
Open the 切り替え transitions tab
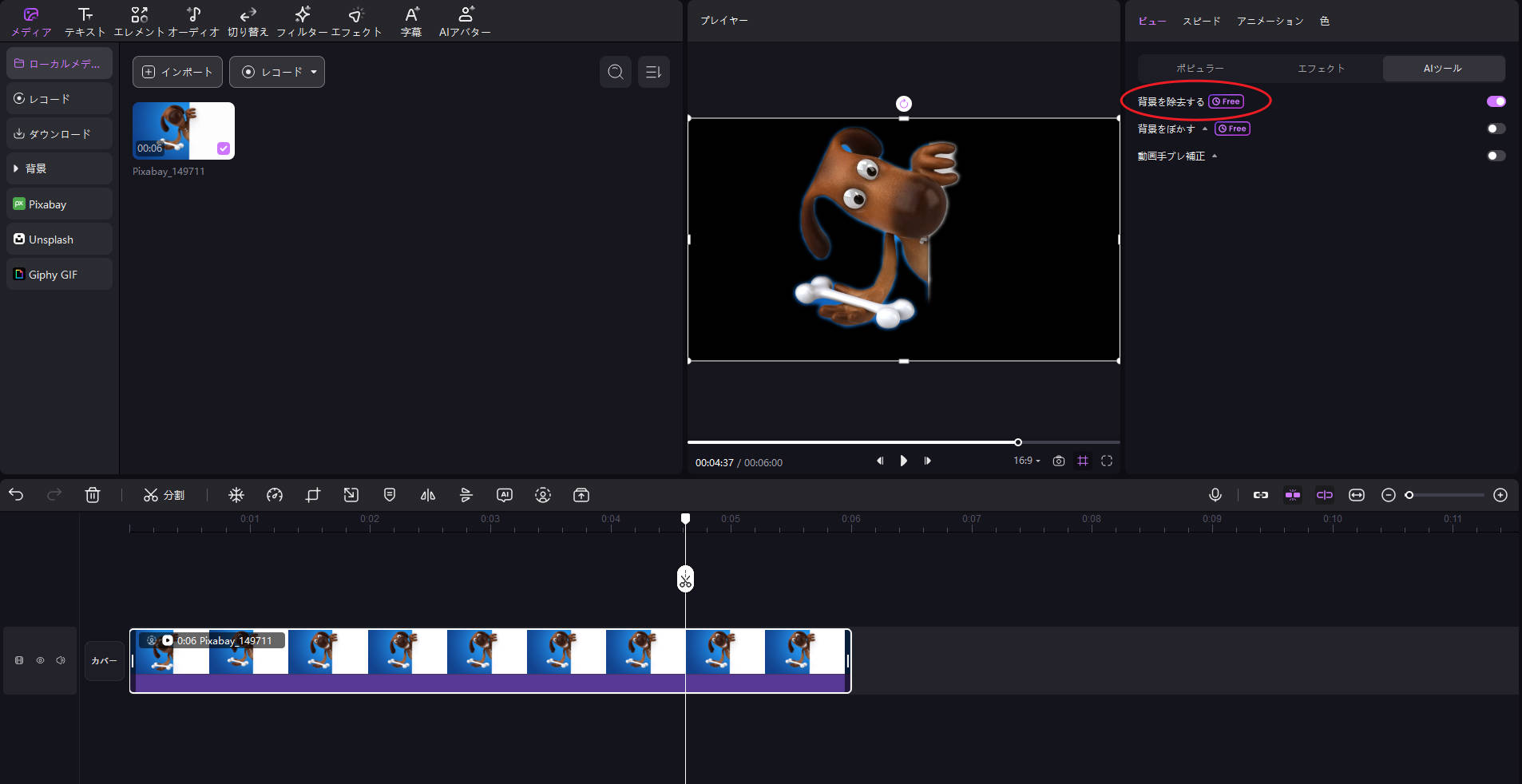pos(248,22)
